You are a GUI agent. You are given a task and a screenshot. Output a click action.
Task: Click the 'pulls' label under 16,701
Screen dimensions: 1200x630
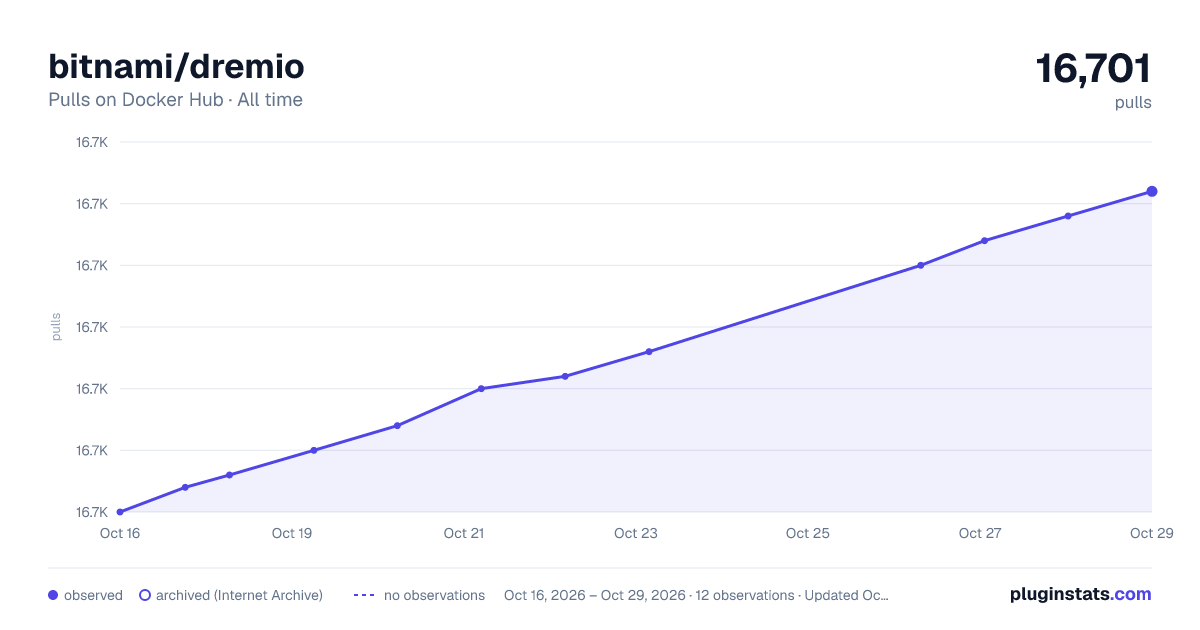point(1133,102)
